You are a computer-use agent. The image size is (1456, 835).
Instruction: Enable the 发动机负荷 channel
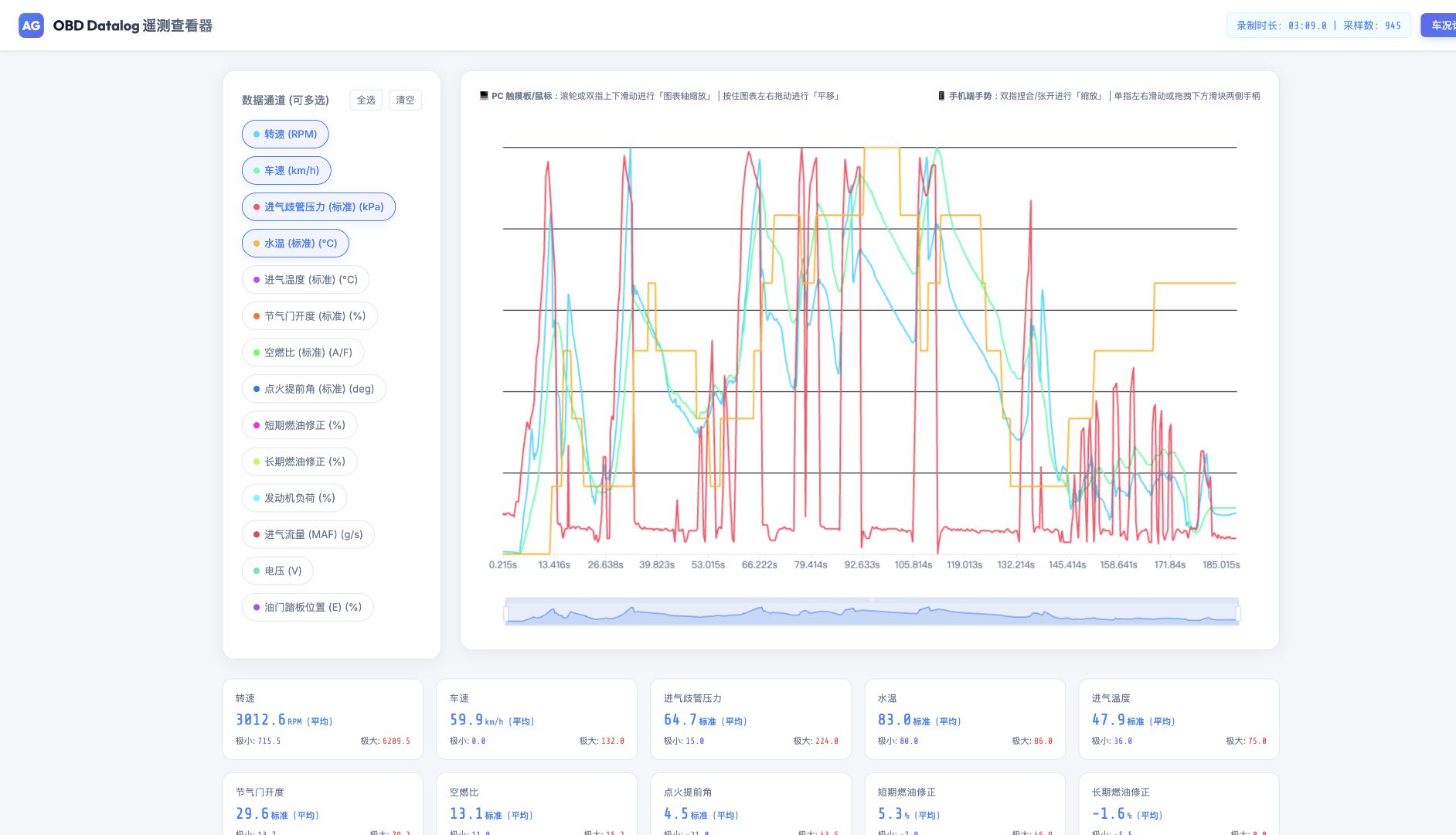[294, 498]
